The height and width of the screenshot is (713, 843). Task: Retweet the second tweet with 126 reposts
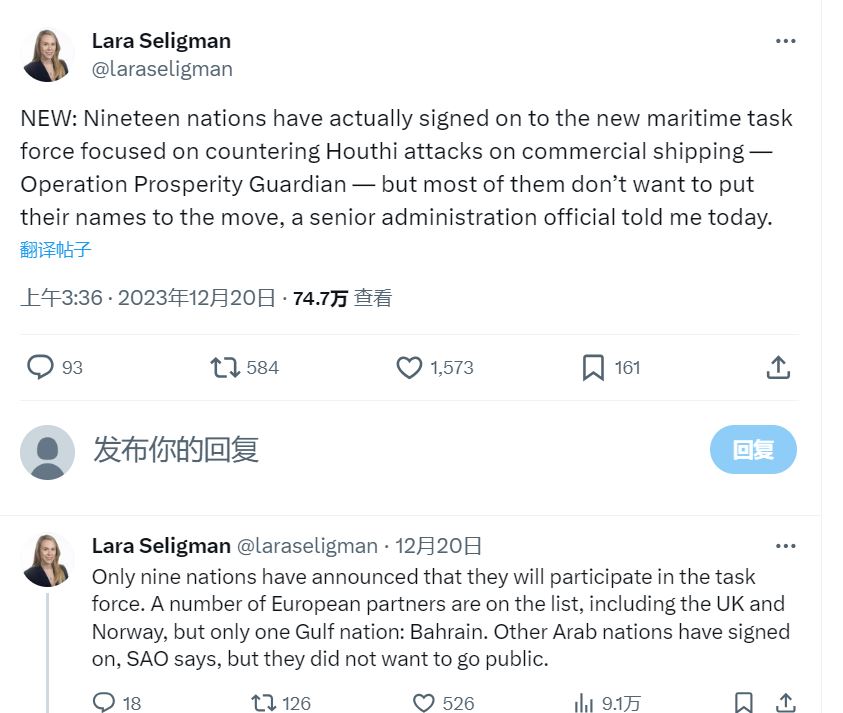[x=264, y=703]
